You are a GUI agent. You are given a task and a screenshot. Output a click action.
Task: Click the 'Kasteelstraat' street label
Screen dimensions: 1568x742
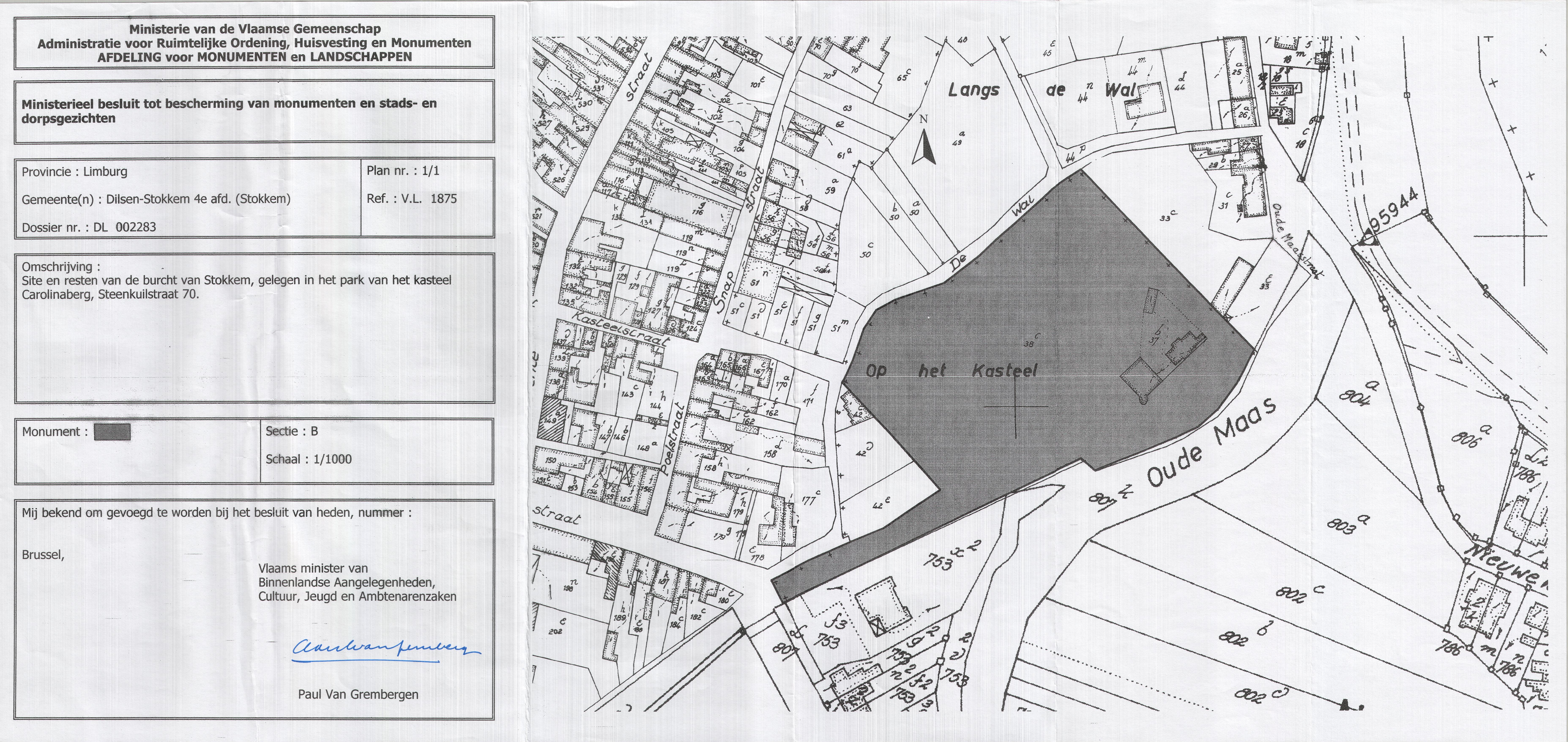[x=621, y=330]
